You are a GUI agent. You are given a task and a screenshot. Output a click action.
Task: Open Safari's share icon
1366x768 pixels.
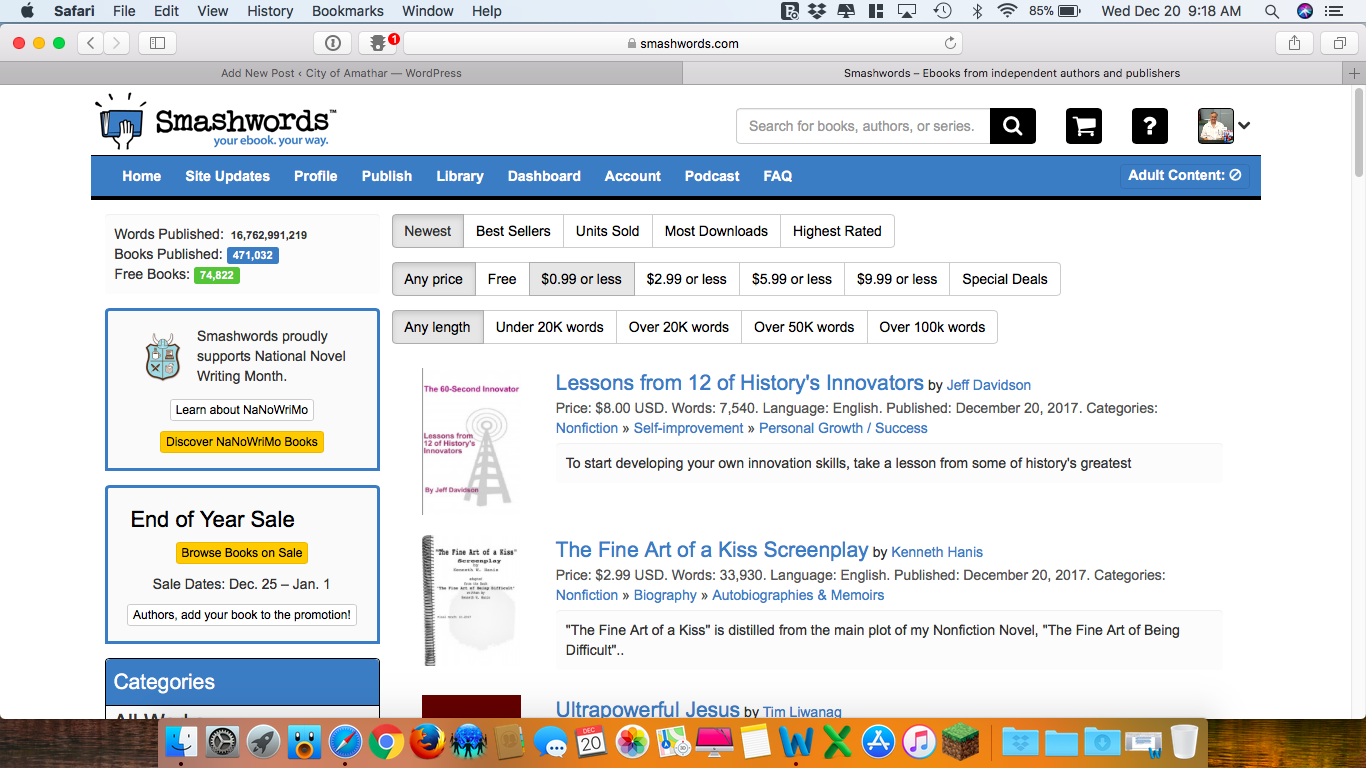pyautogui.click(x=1294, y=43)
